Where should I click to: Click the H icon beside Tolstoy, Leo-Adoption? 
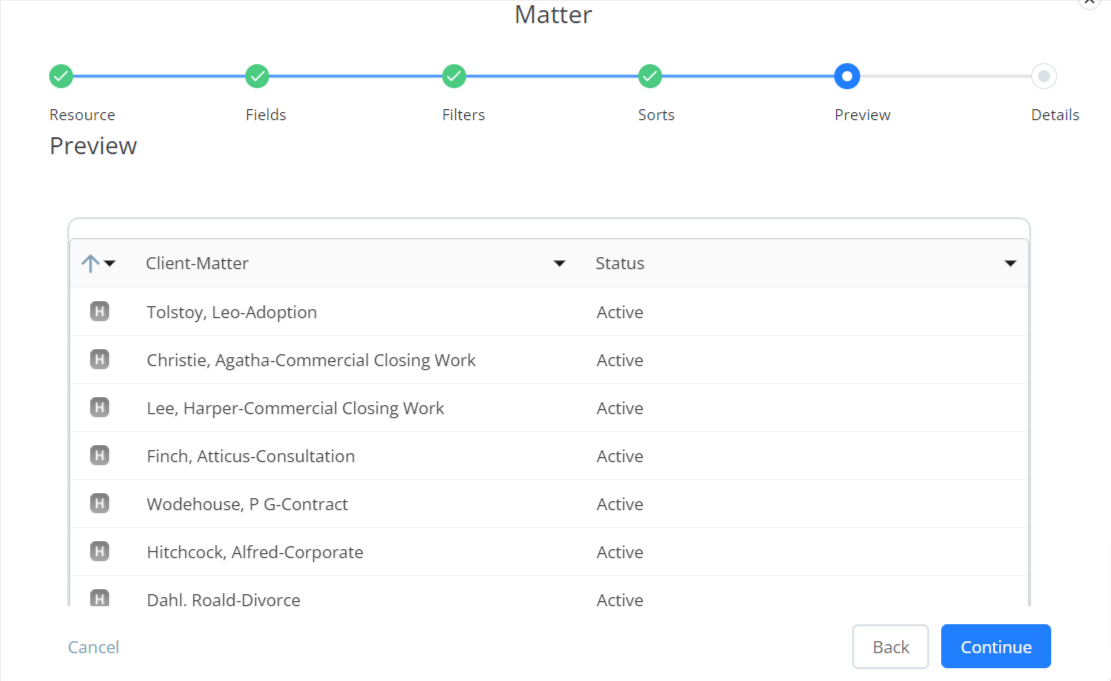(x=100, y=312)
